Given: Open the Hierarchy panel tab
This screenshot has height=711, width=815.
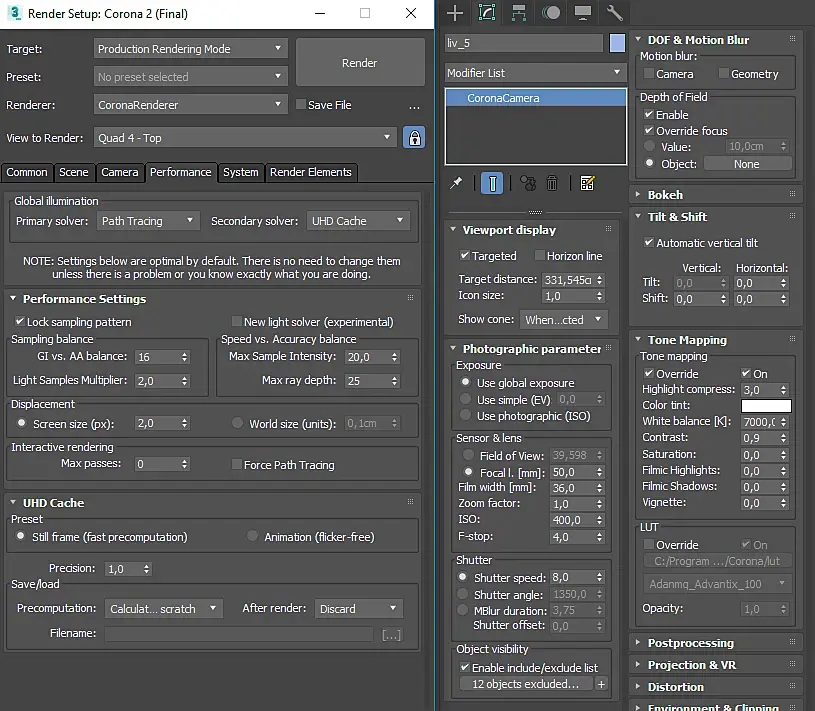Looking at the screenshot, I should [519, 13].
